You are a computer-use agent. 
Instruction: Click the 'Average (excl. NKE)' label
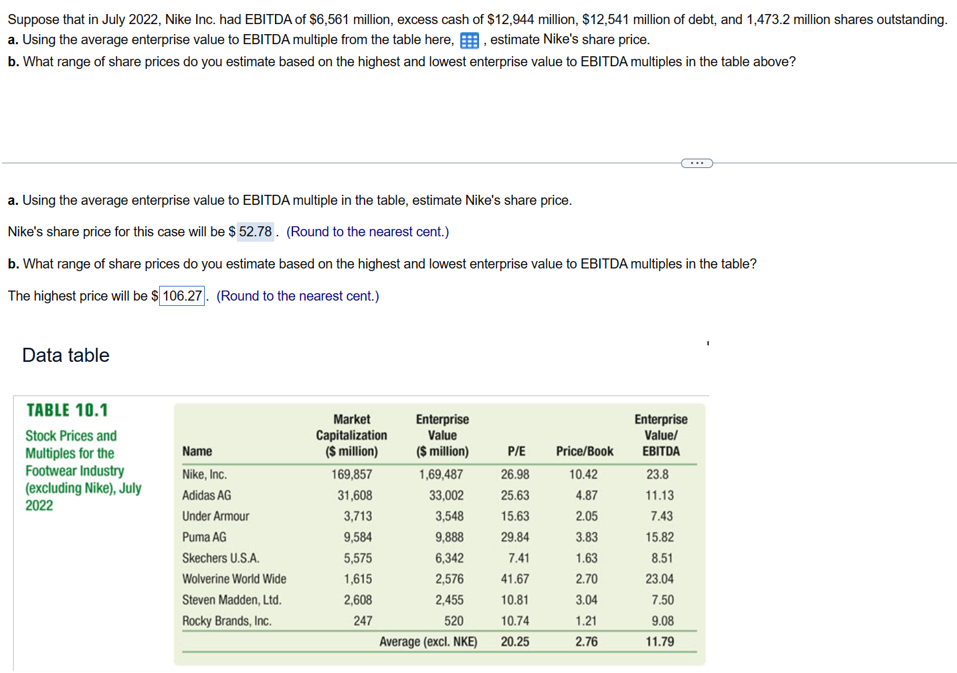tap(428, 641)
